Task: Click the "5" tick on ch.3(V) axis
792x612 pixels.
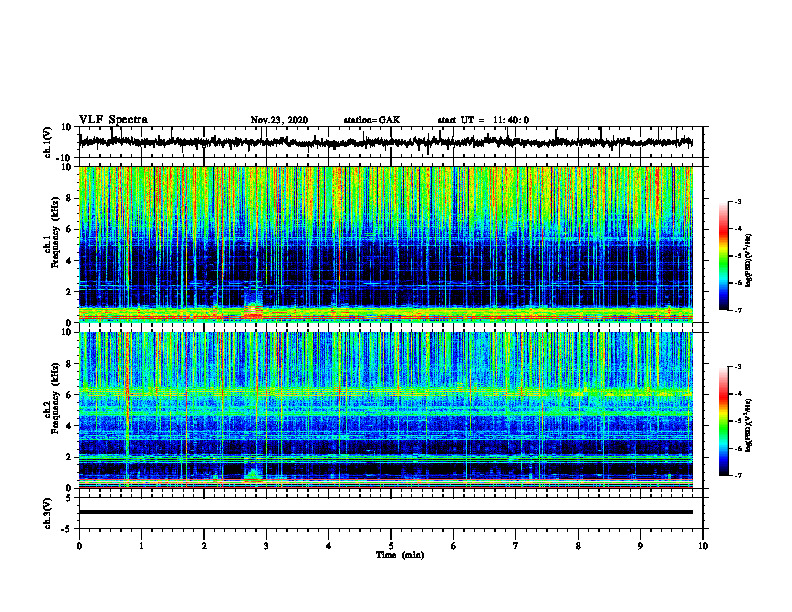Action: point(69,498)
